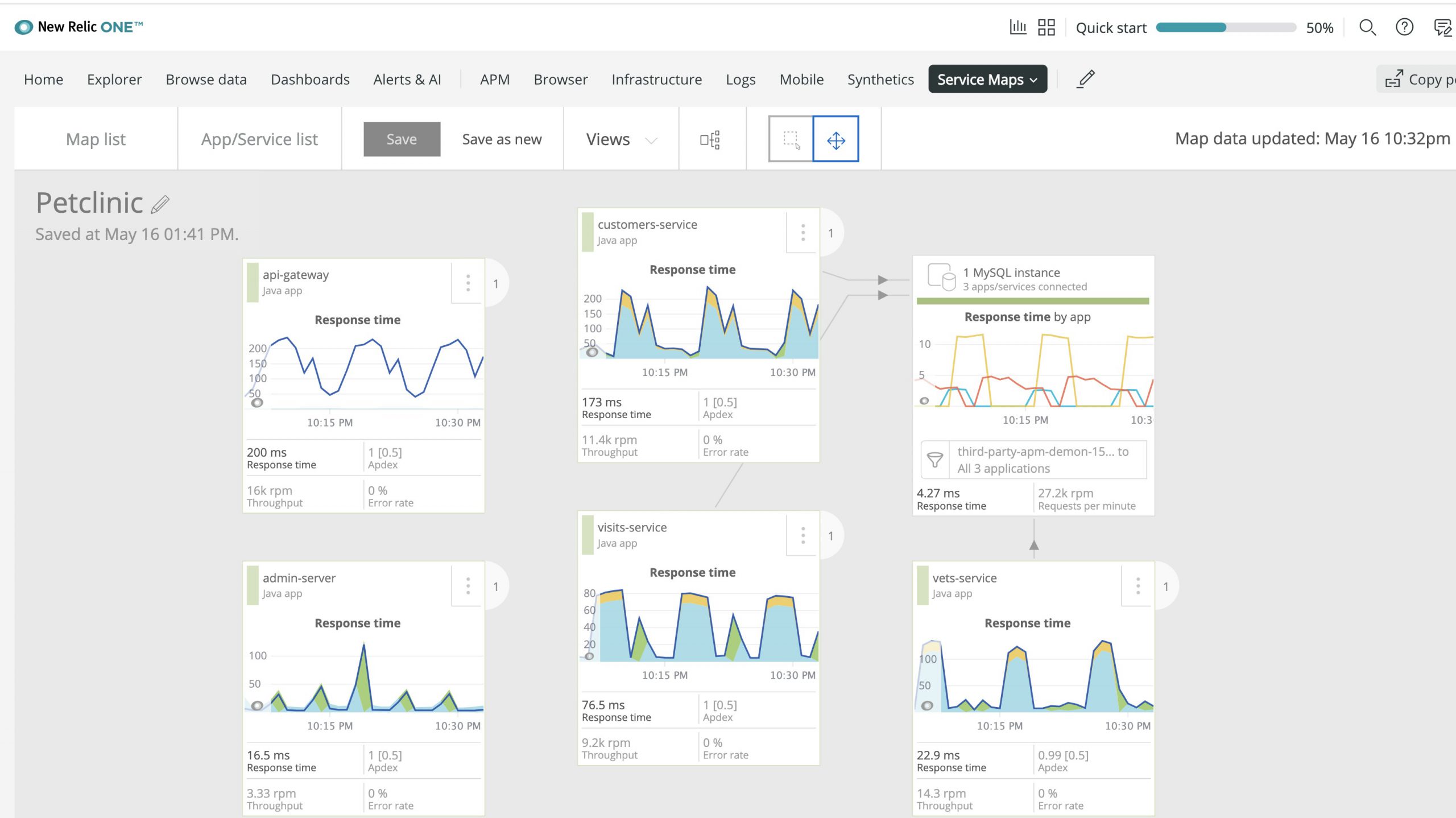Toggle the rectangular selection mode

791,138
